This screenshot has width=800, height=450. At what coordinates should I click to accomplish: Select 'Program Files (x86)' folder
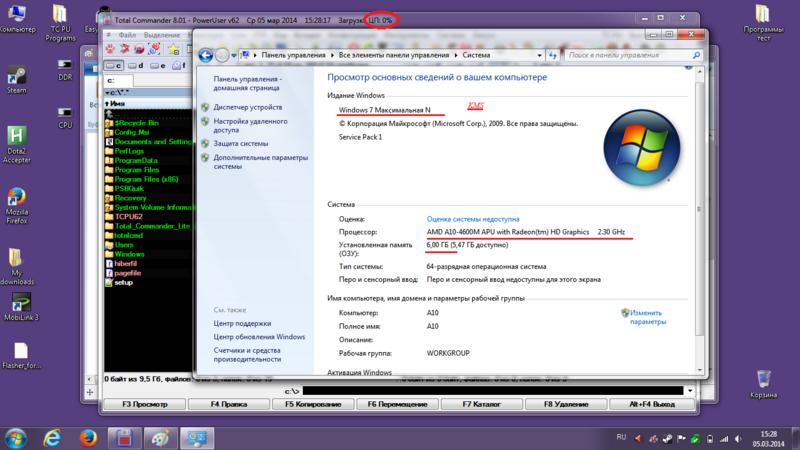click(146, 179)
